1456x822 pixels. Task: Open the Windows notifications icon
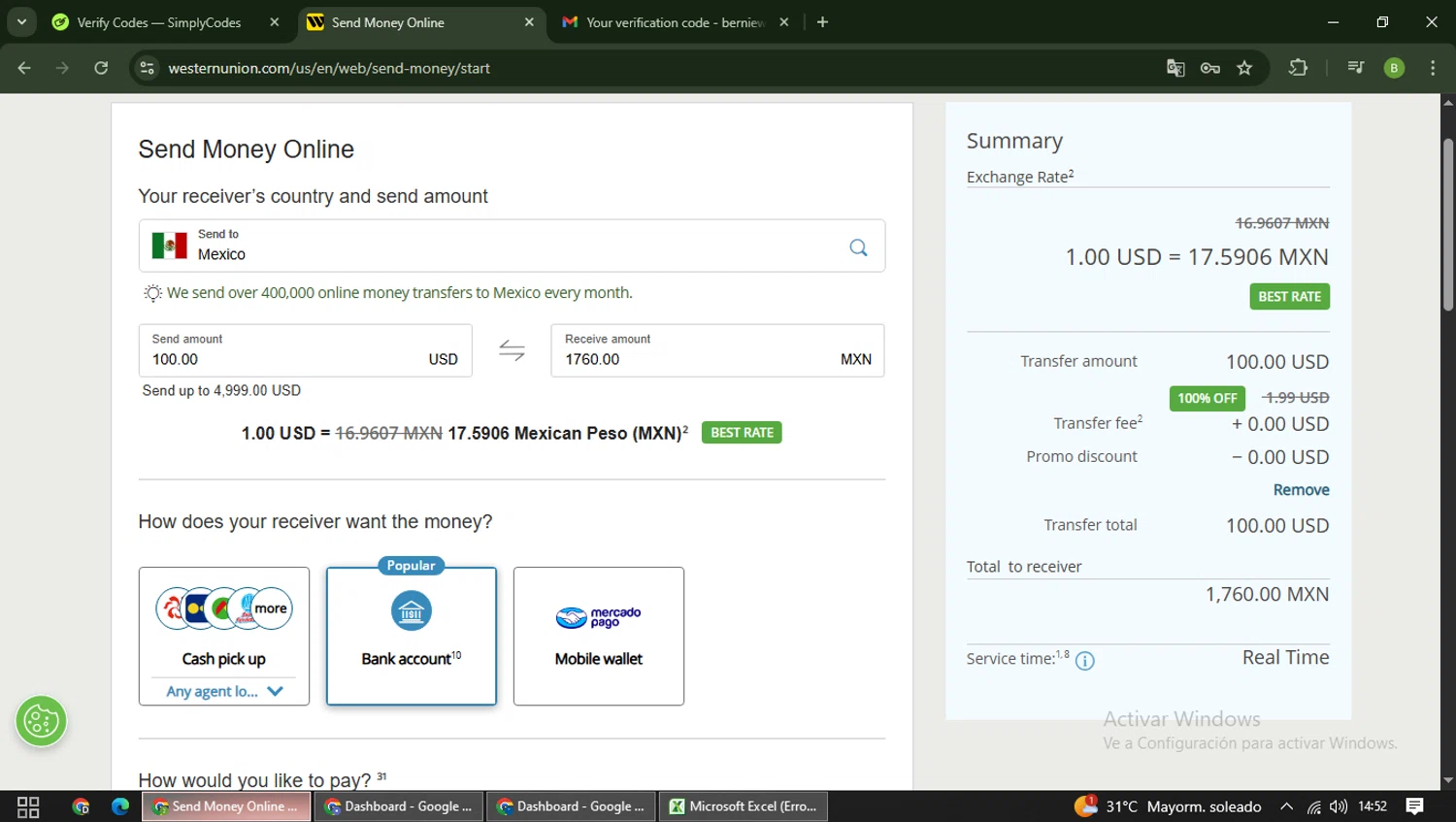(x=1414, y=806)
